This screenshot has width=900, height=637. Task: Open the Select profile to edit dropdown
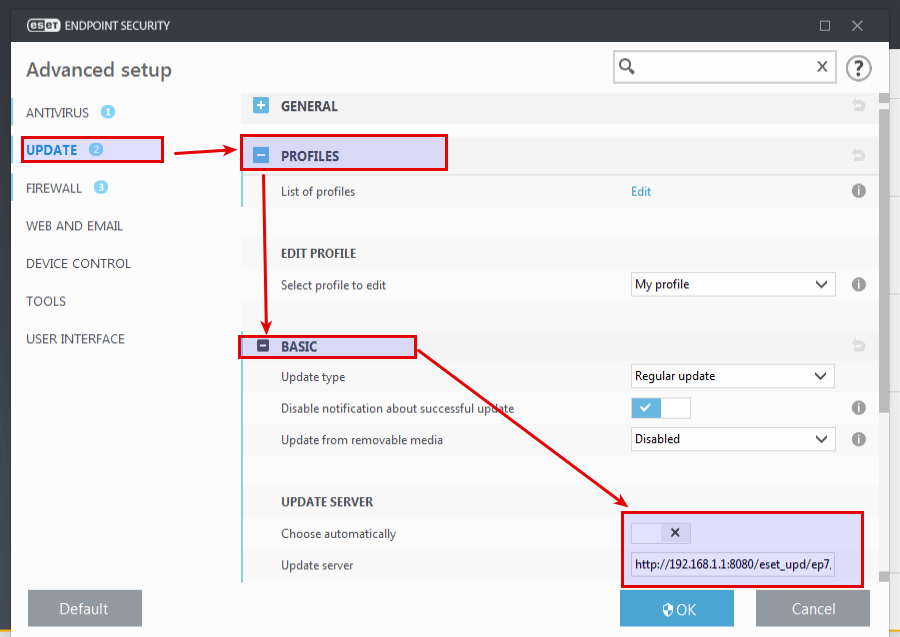click(733, 284)
